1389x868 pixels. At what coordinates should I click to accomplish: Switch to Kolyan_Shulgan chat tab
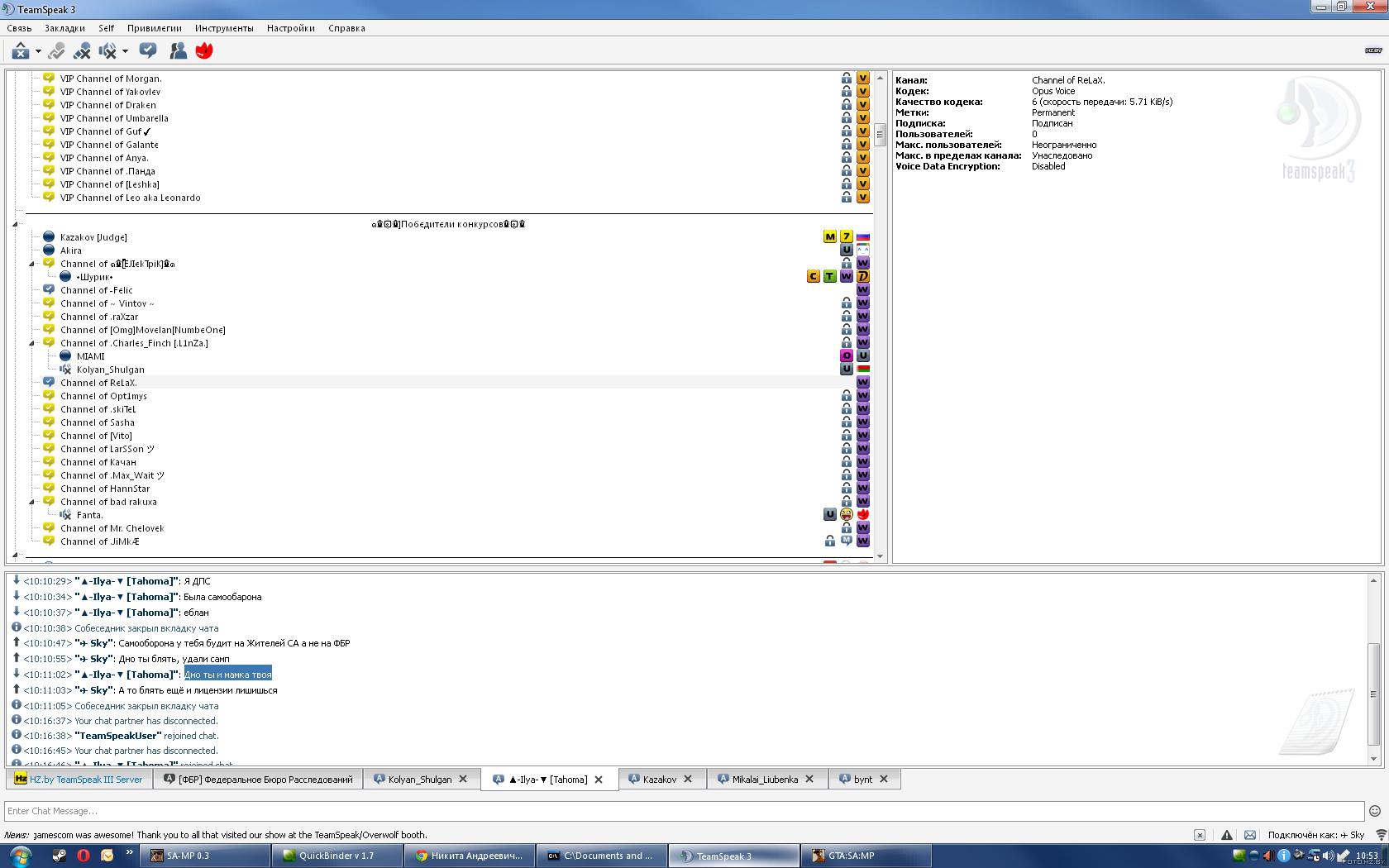pyautogui.click(x=420, y=780)
